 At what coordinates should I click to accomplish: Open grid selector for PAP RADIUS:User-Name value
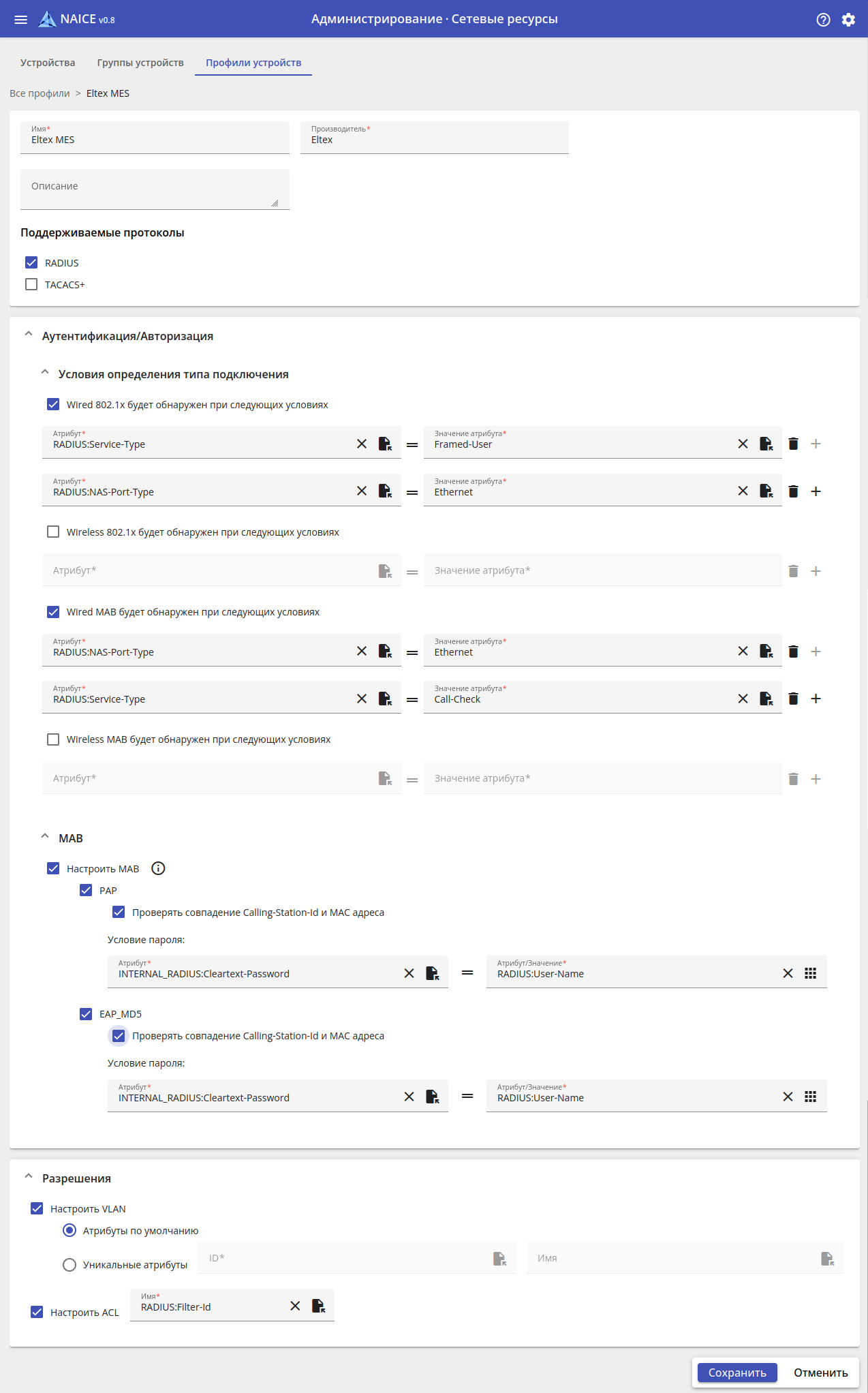810,973
